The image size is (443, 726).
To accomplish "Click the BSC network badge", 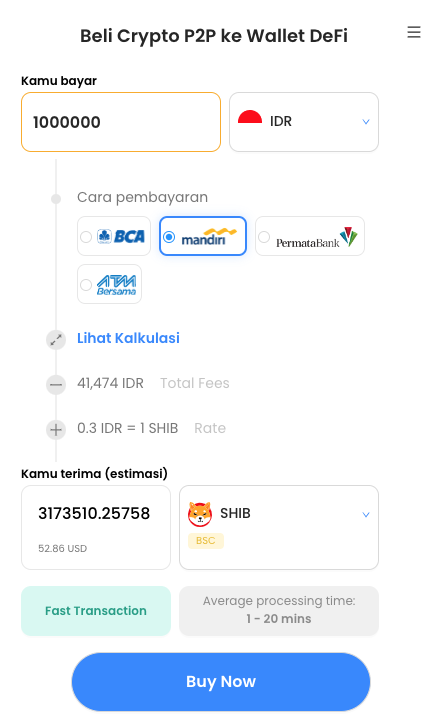I will 206,540.
